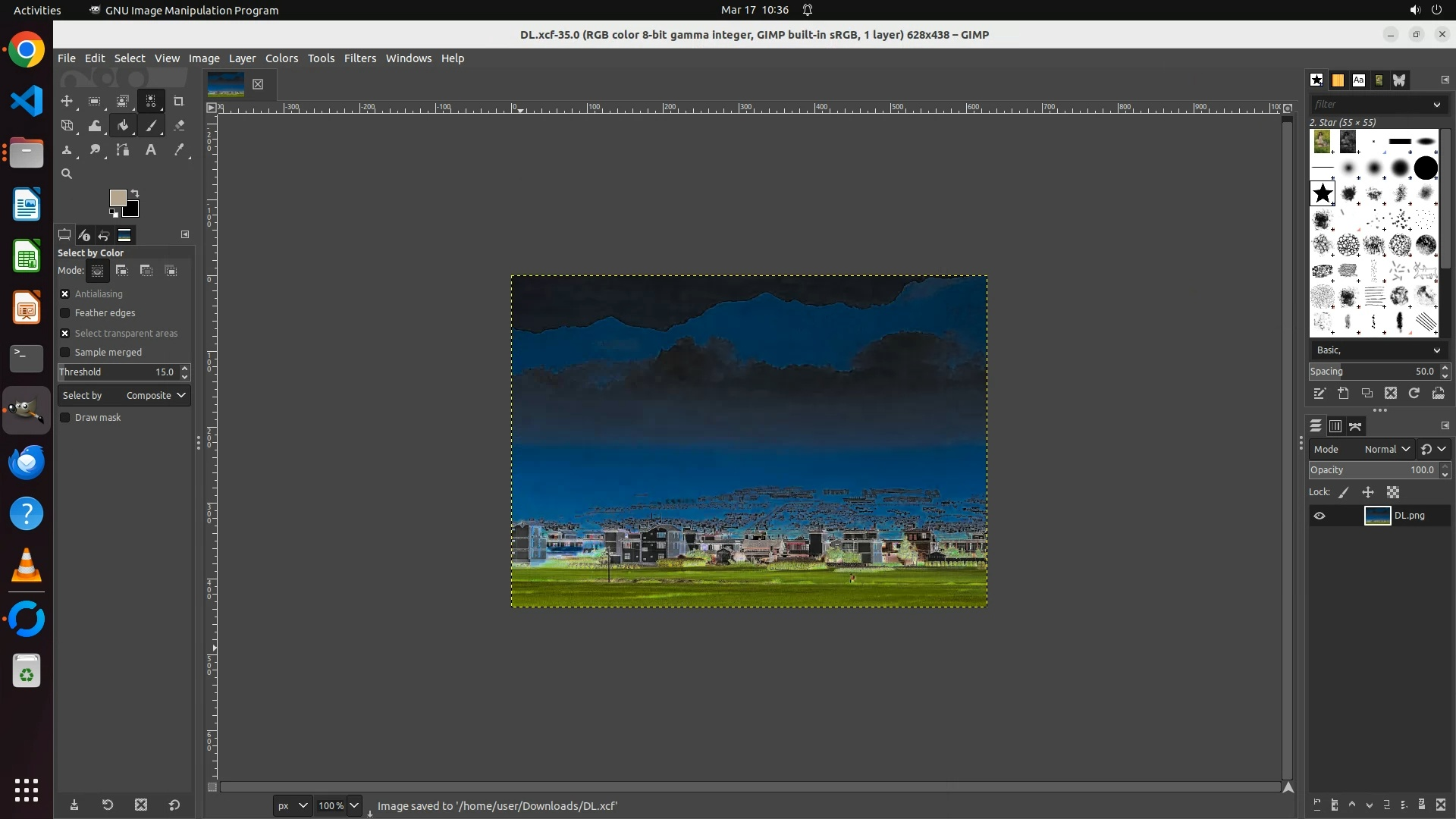Toggle the Sample merged option
Image resolution: width=1456 pixels, height=819 pixels.
pyautogui.click(x=65, y=353)
